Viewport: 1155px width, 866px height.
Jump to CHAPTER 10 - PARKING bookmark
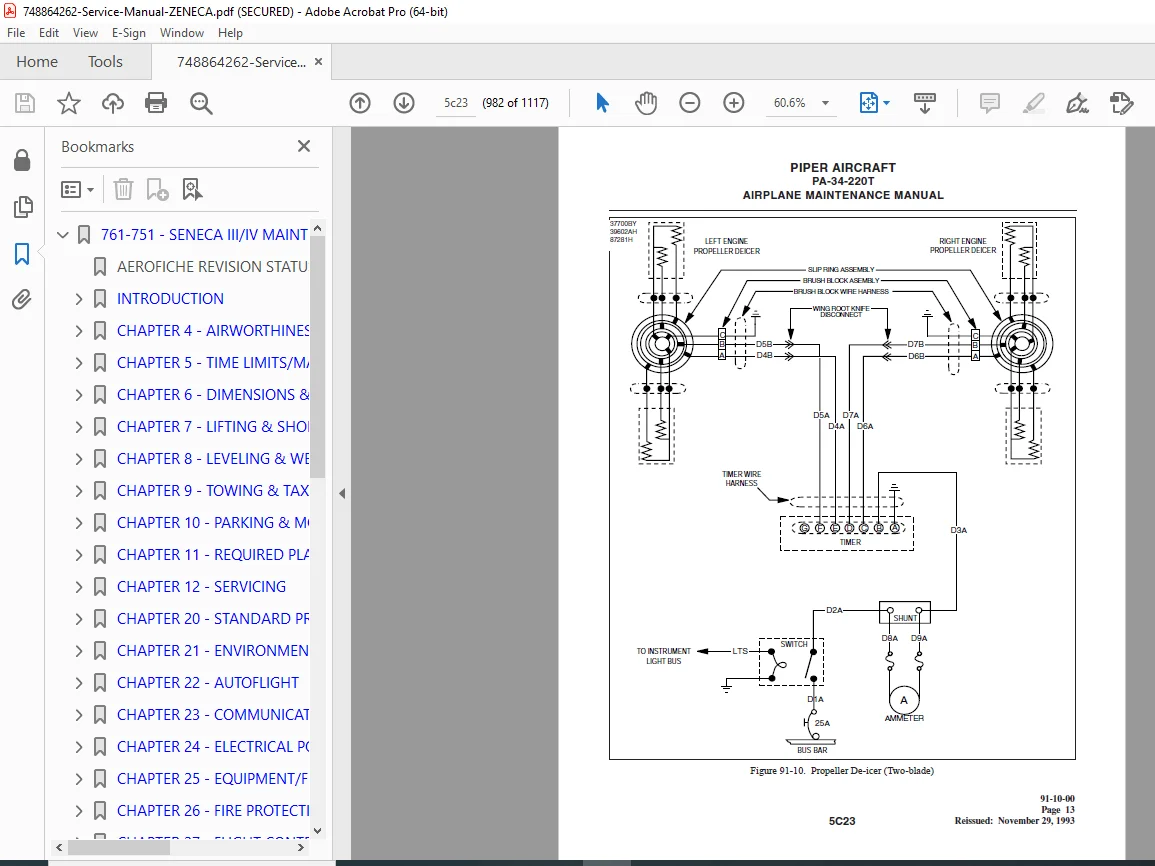point(212,523)
